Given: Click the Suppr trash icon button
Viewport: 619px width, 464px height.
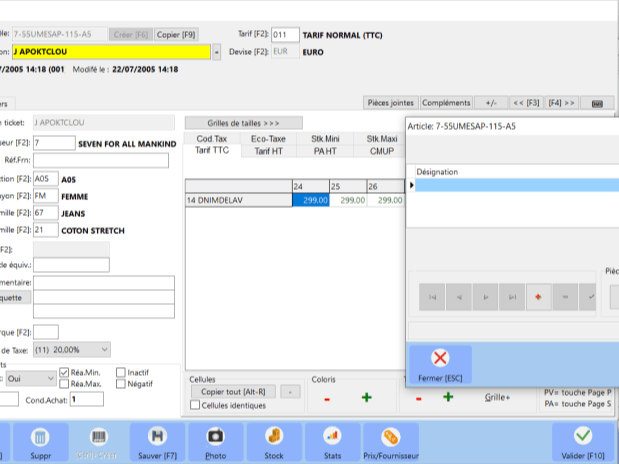Looking at the screenshot, I should coord(40,441).
